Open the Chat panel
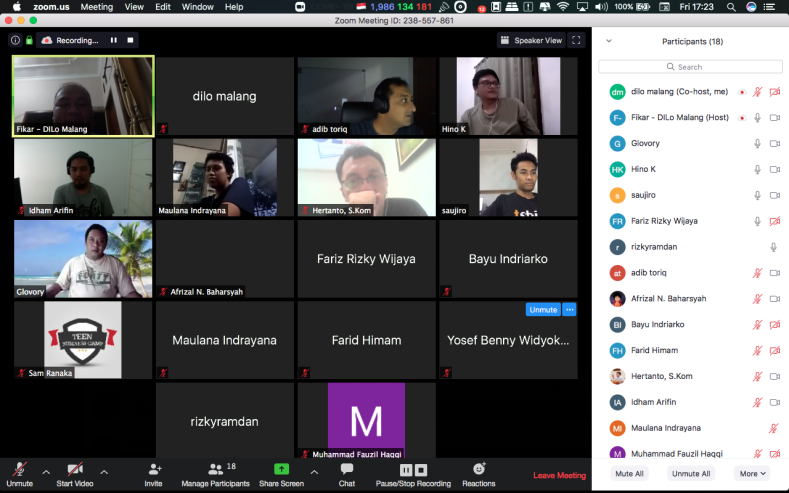Viewport: 789px width, 493px height. click(x=347, y=474)
